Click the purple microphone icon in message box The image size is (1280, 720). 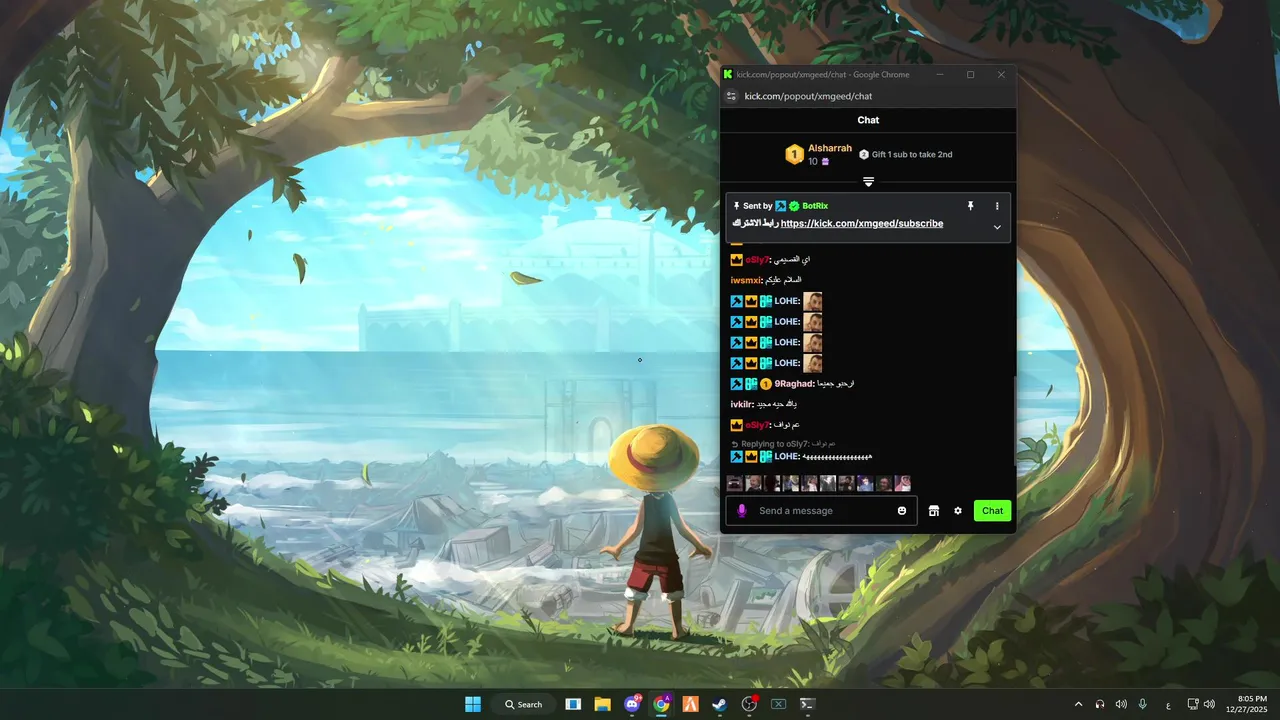pyautogui.click(x=741, y=511)
